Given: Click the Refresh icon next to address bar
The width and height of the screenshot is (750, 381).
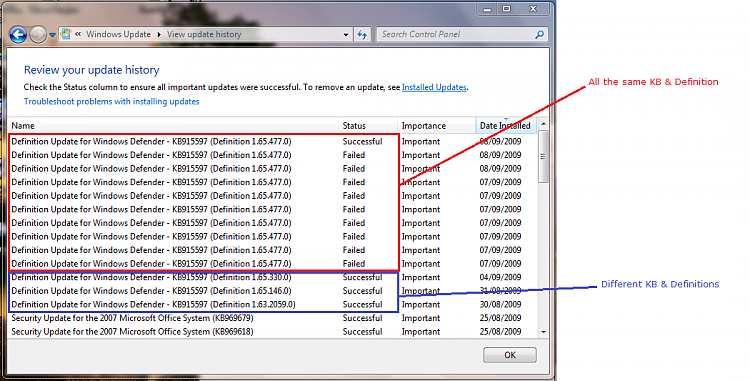Looking at the screenshot, I should point(362,34).
